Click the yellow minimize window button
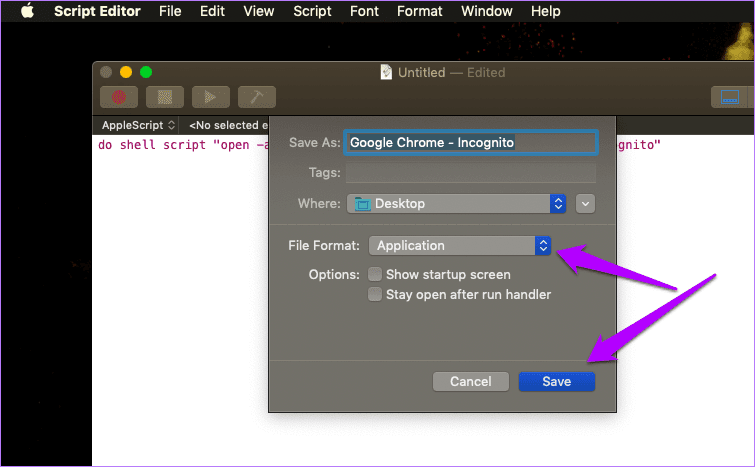755x467 pixels. pyautogui.click(x=126, y=72)
